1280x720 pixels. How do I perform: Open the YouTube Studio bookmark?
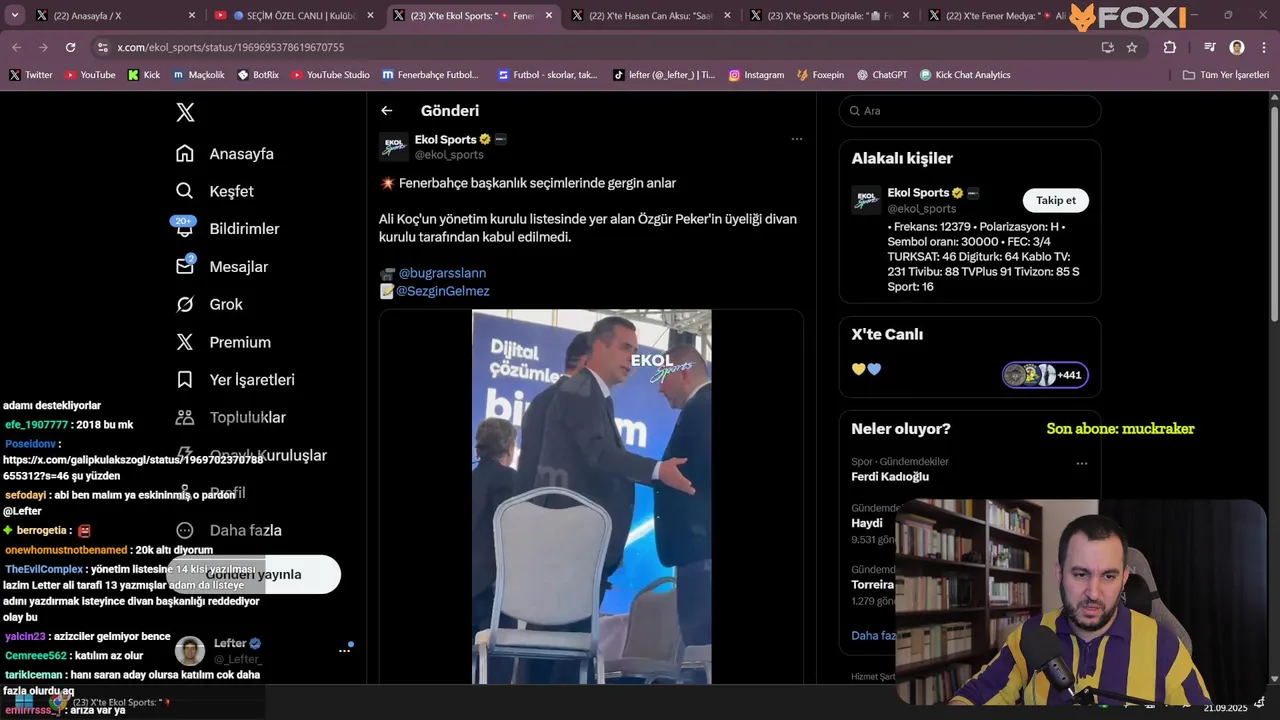[330, 75]
